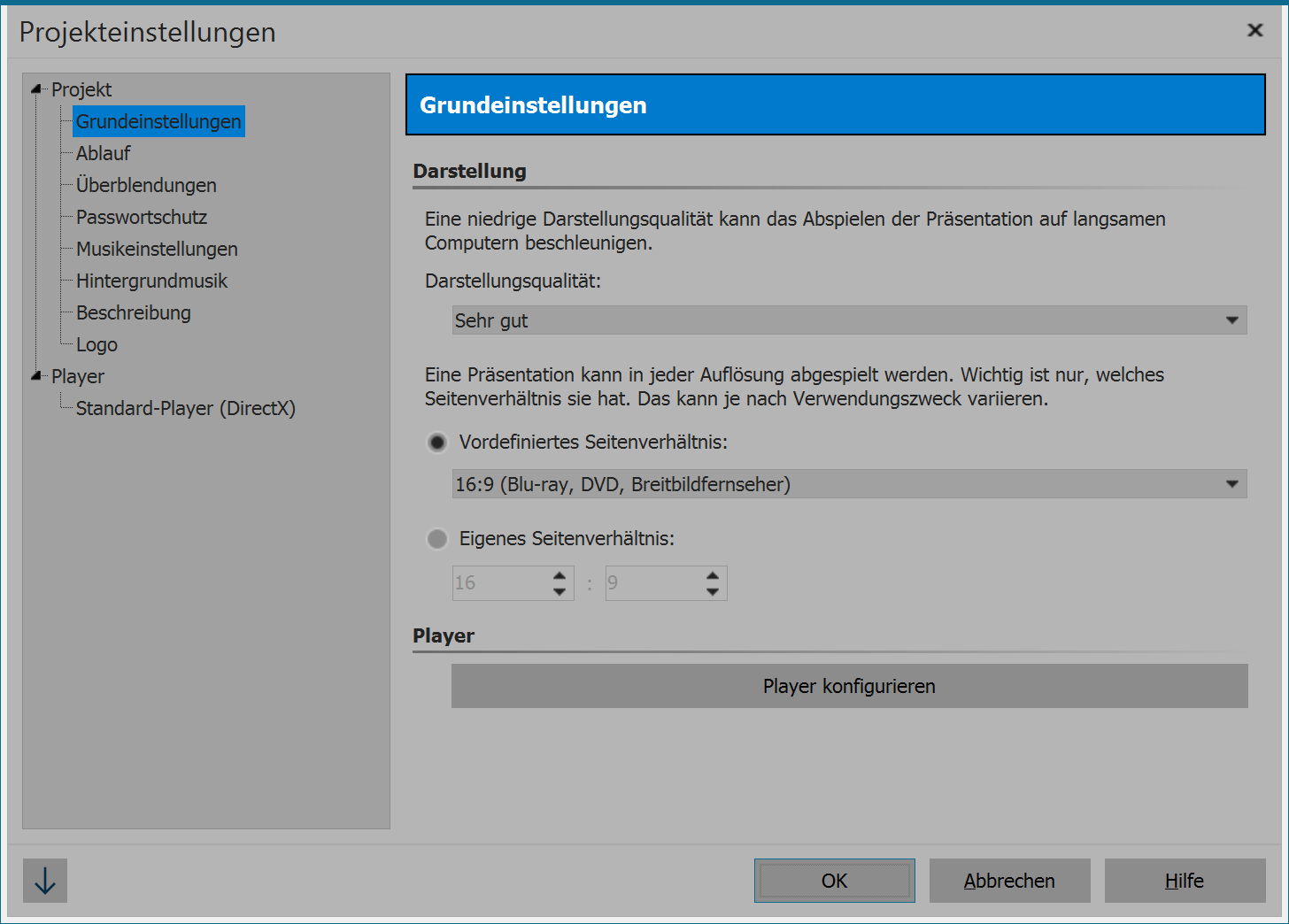1289x924 pixels.
Task: Select Standard-Player (DirectX) in the tree
Action: 184,408
